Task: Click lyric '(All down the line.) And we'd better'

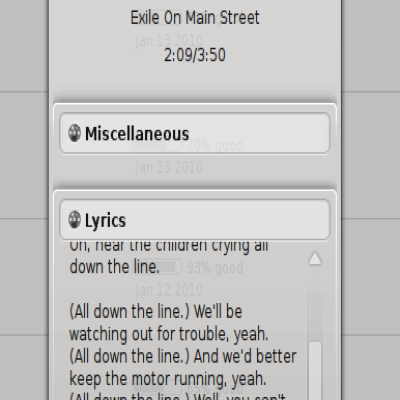Action: [x=183, y=356]
